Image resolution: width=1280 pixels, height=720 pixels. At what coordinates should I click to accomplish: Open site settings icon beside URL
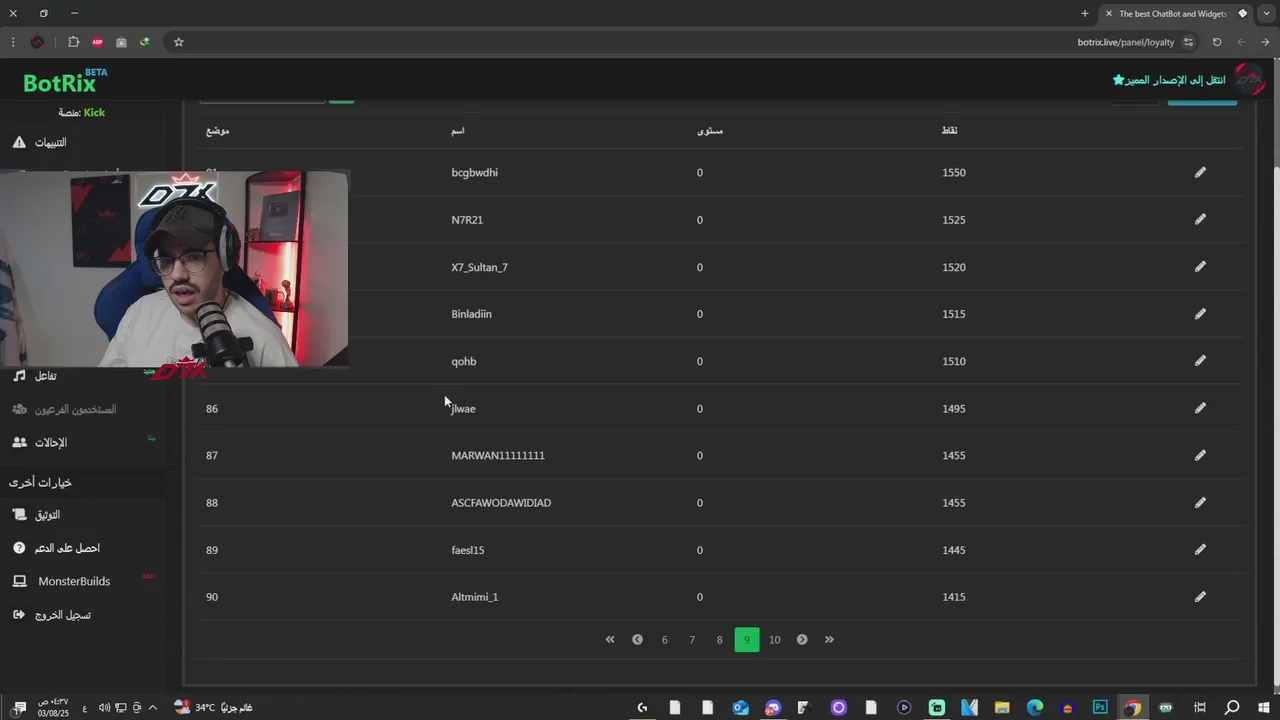pyautogui.click(x=1188, y=42)
